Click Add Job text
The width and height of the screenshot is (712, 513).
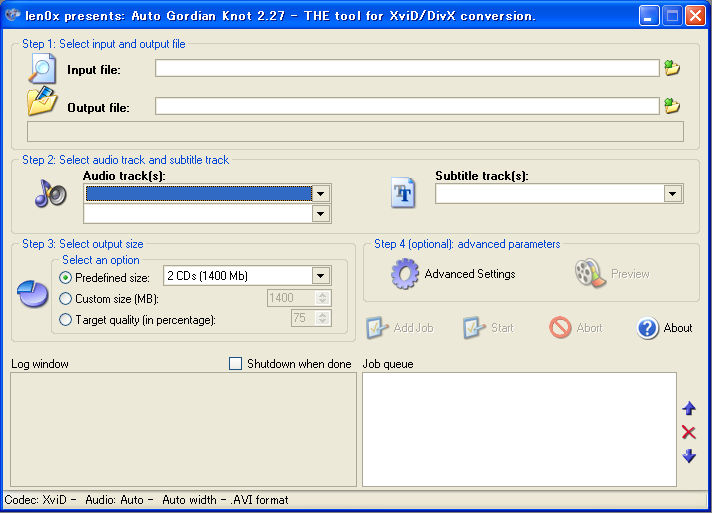coord(413,328)
